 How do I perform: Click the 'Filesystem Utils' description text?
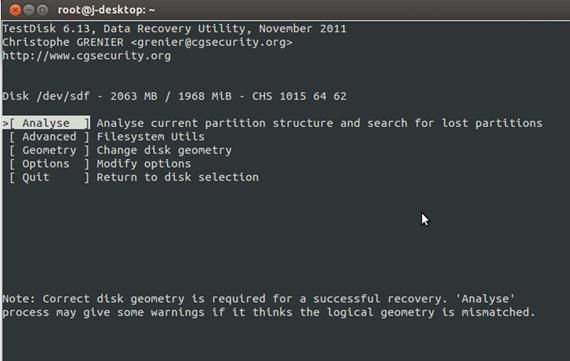pos(150,137)
